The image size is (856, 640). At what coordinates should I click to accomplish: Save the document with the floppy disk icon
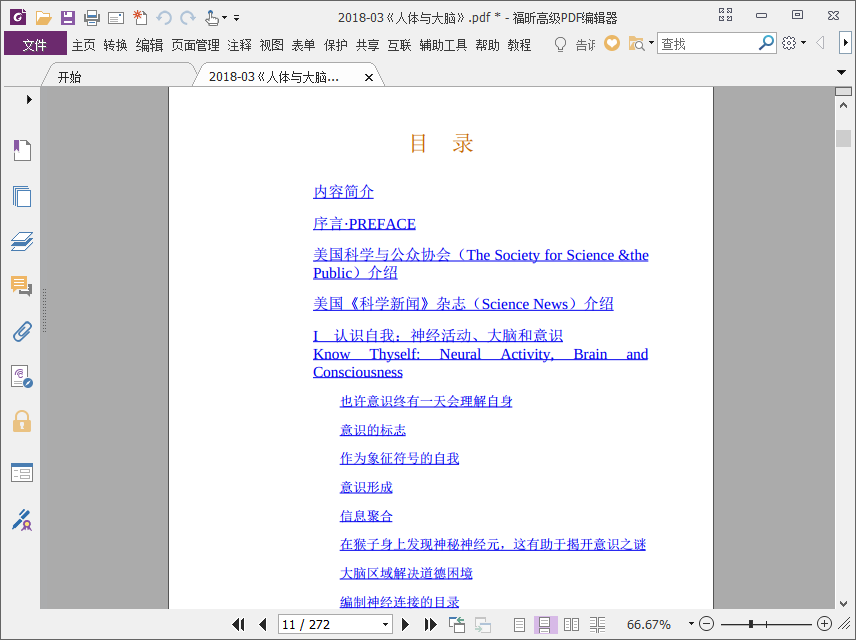[68, 17]
